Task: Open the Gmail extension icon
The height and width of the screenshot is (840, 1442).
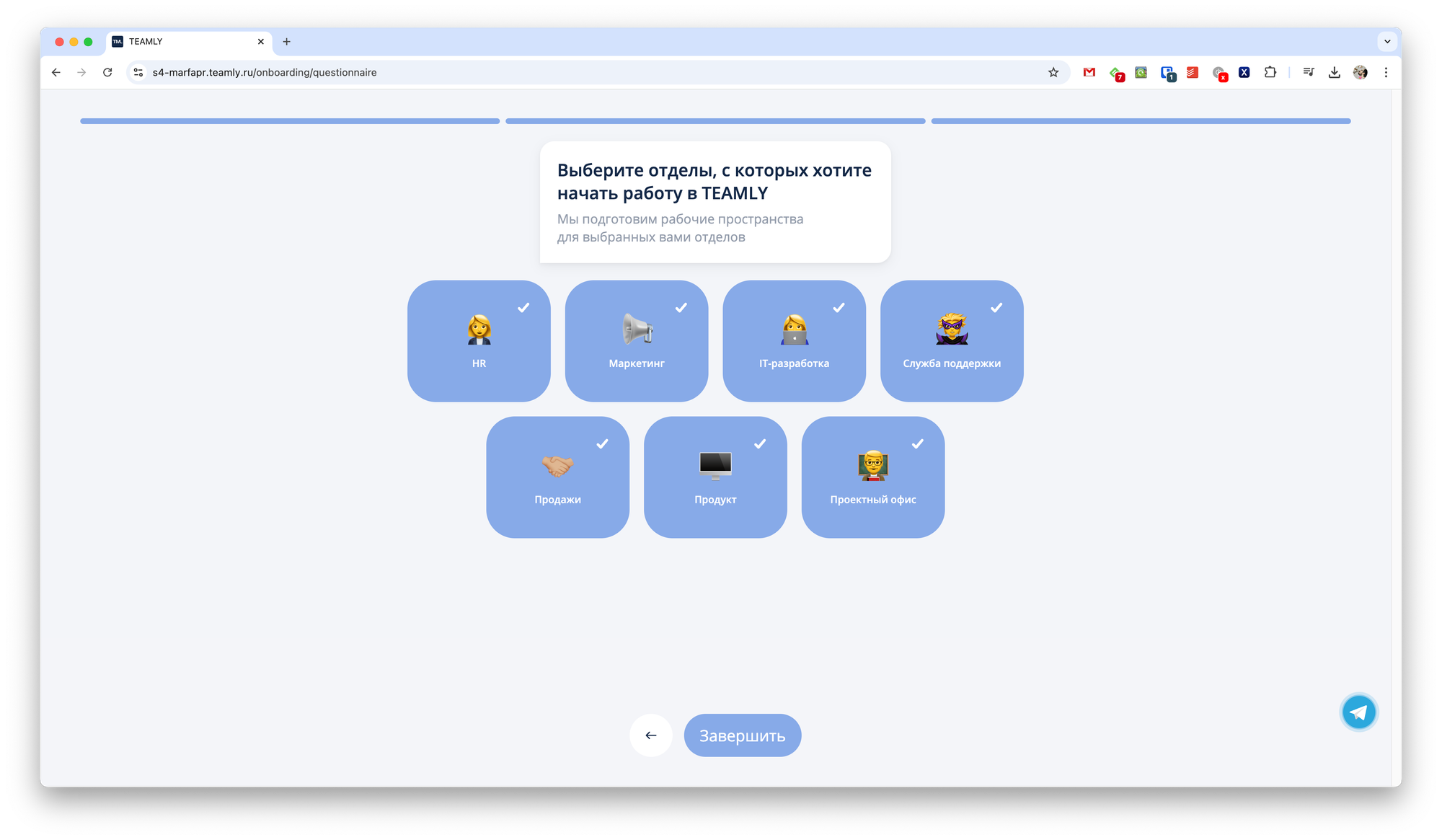Action: click(1089, 72)
